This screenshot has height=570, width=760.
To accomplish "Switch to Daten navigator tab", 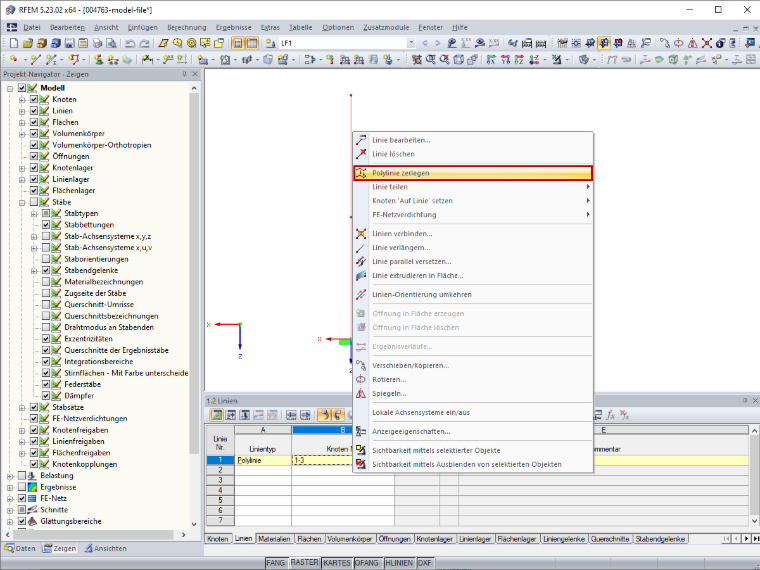I will pos(20,548).
